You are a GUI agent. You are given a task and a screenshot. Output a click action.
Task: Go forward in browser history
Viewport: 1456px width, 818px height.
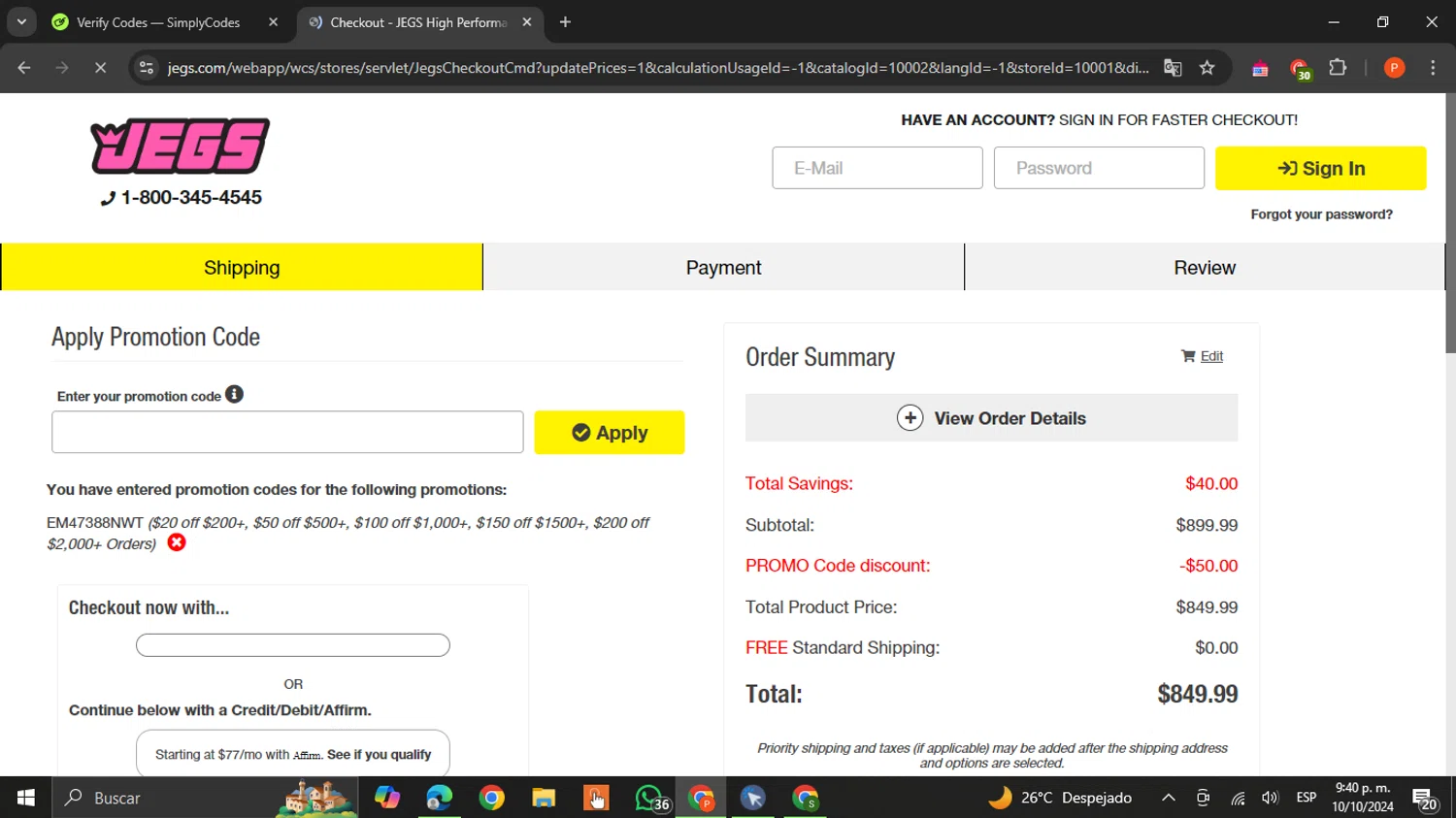(62, 67)
